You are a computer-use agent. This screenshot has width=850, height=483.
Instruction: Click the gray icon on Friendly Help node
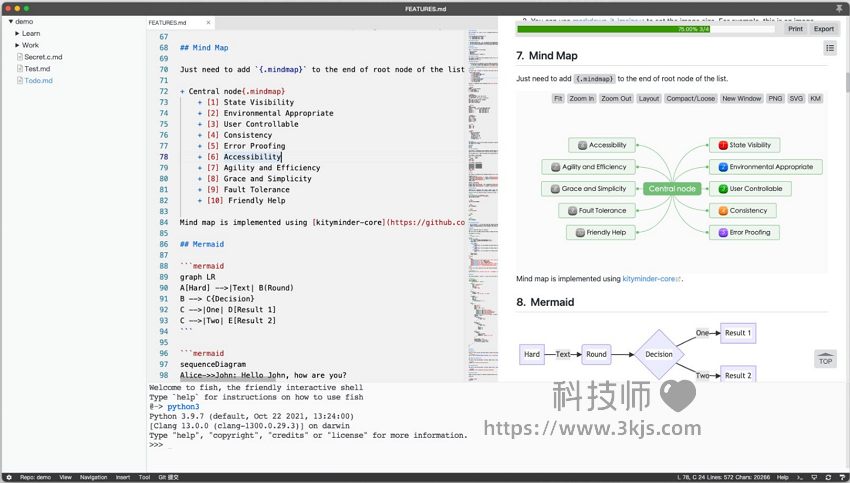(x=580, y=233)
